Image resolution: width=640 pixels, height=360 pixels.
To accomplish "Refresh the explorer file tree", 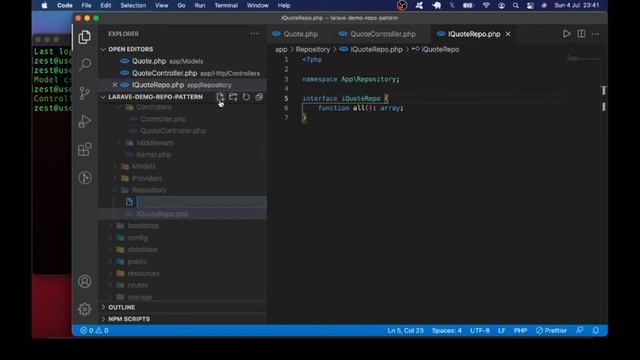I will pyautogui.click(x=246, y=97).
